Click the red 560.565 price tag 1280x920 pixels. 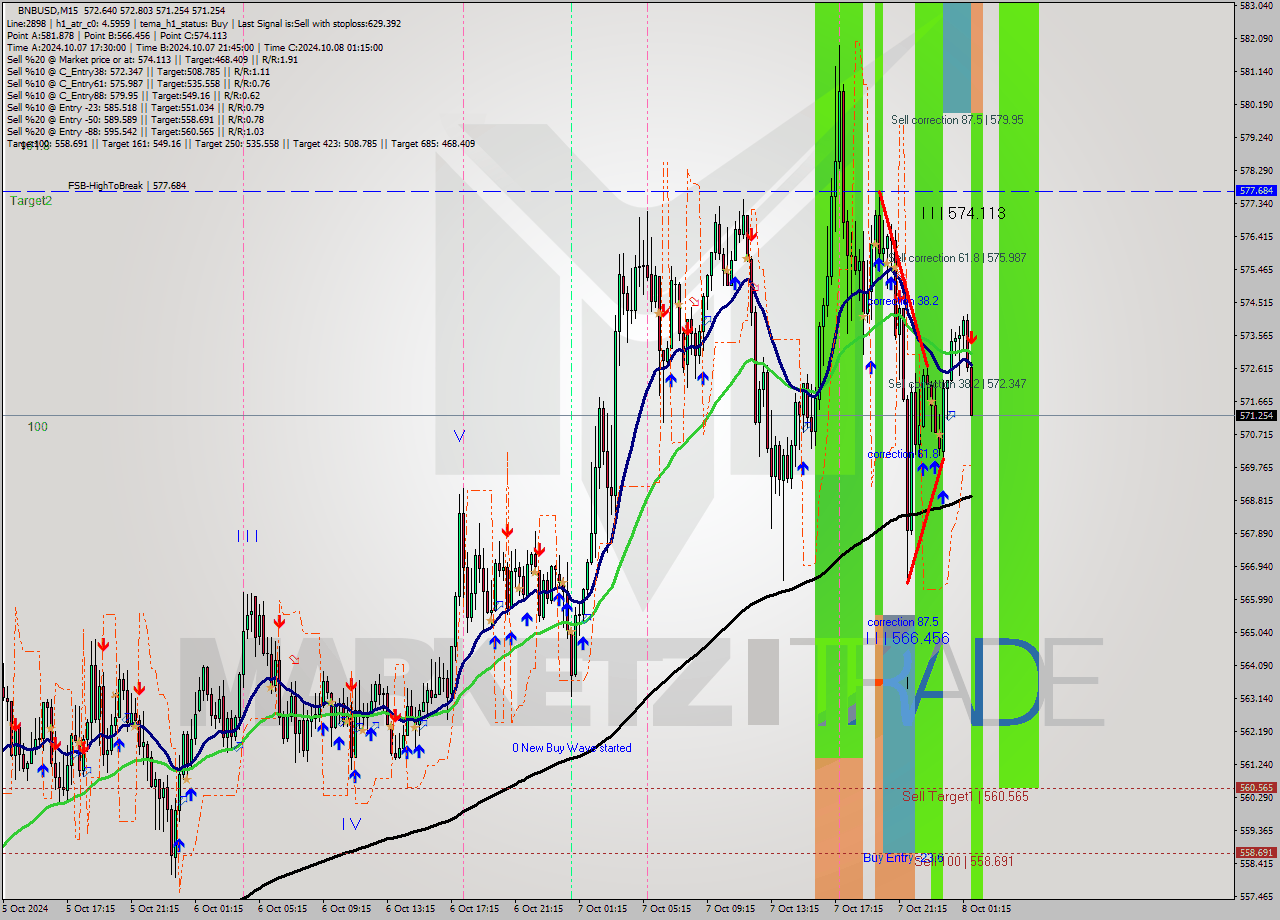[x=1256, y=788]
